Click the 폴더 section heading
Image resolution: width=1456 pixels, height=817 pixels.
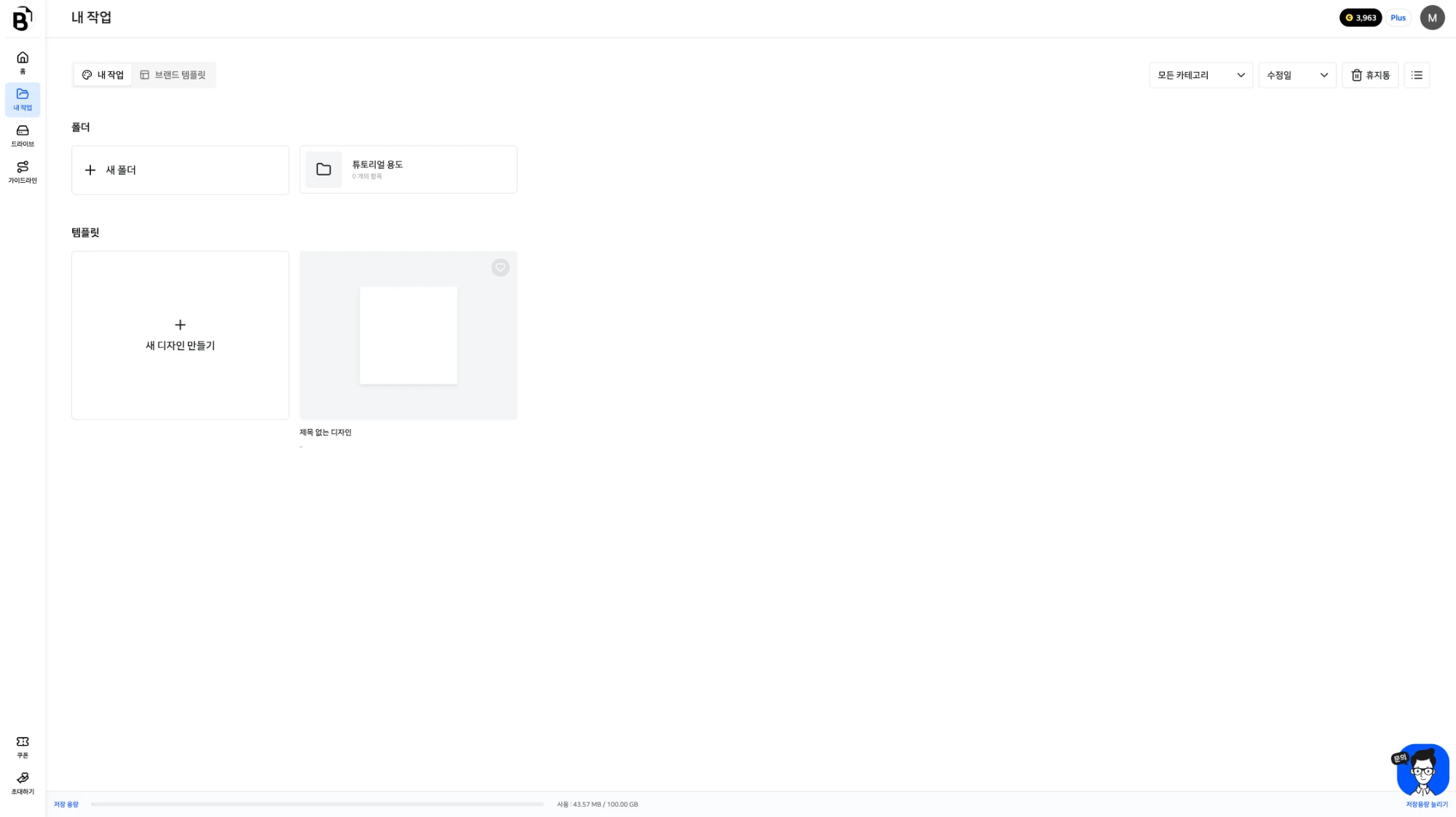coord(81,127)
